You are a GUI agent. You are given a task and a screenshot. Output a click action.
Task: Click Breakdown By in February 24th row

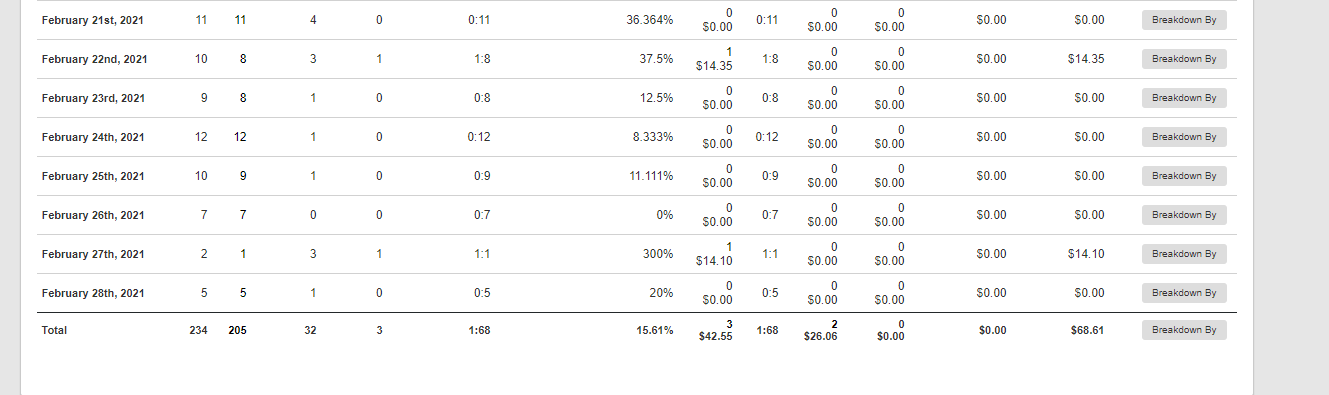click(x=1184, y=137)
